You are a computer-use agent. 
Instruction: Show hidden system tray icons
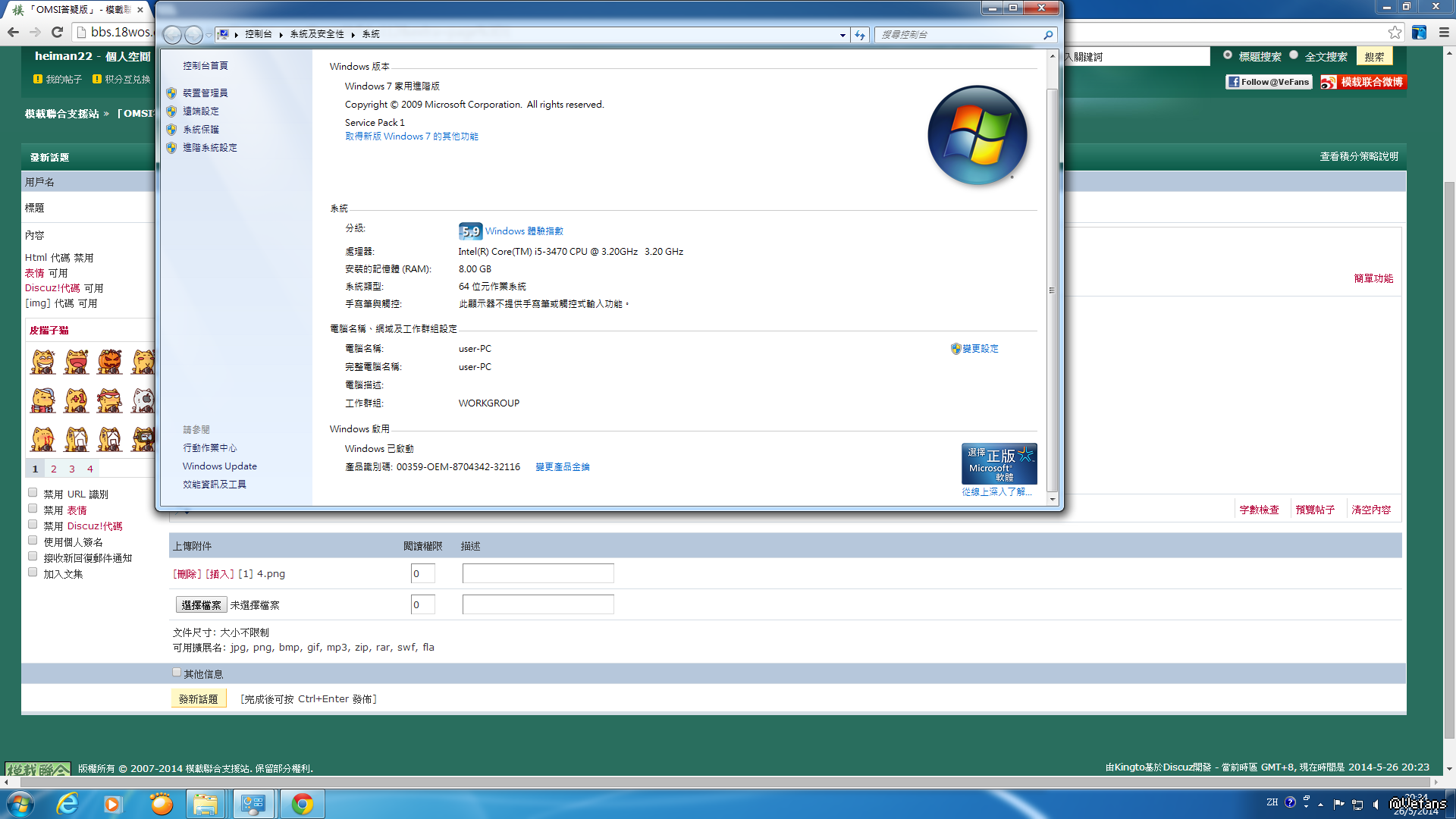click(x=1320, y=805)
